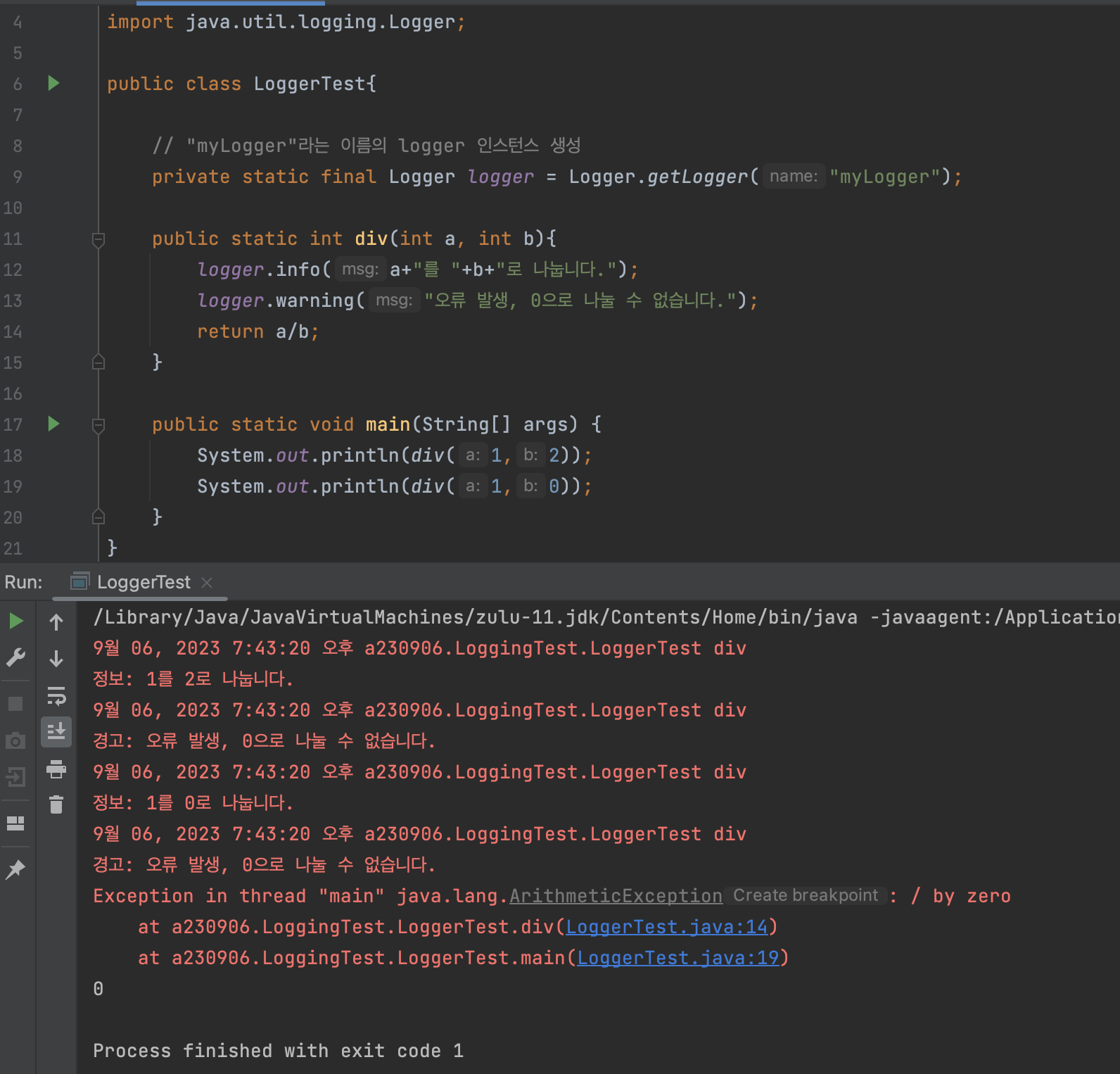
Task: Click logger.warning call on line 13
Action: coord(276,301)
